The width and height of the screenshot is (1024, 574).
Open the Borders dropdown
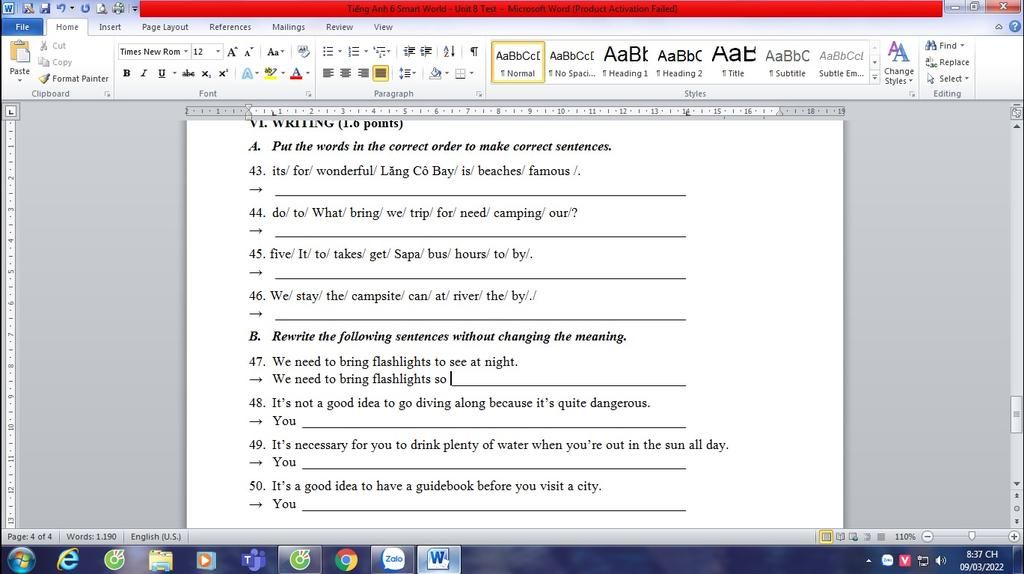point(471,73)
